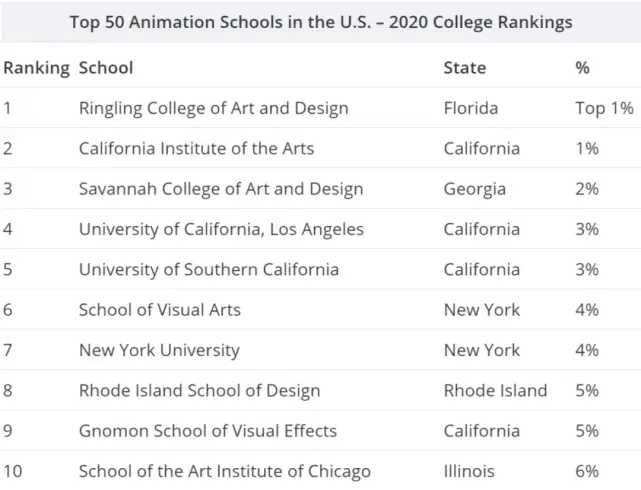Select University of California, Los Angeles

click(x=221, y=229)
